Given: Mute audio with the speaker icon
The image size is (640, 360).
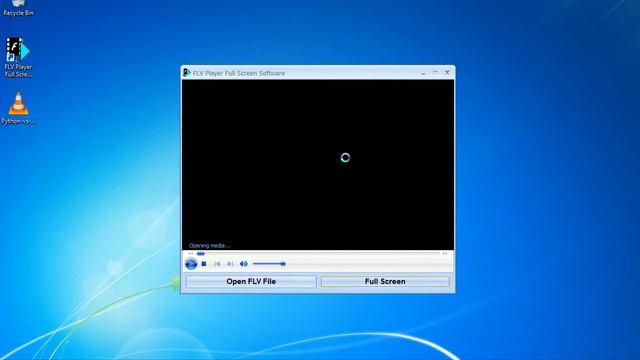Looking at the screenshot, I should (244, 264).
